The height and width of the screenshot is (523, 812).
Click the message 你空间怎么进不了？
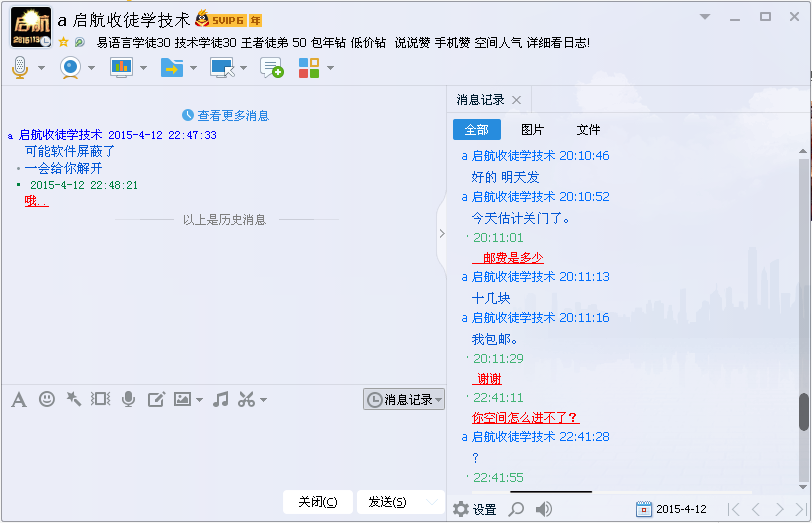click(526, 417)
